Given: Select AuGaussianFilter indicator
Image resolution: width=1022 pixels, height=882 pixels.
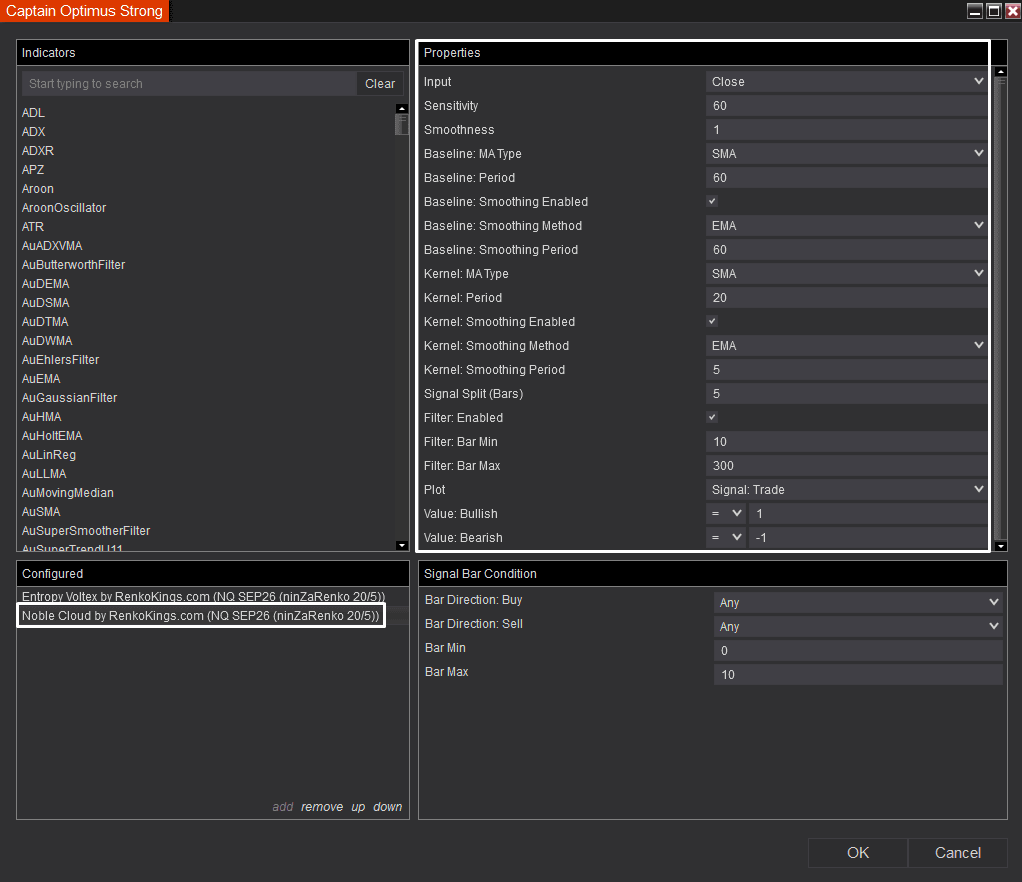Looking at the screenshot, I should pyautogui.click(x=70, y=398).
